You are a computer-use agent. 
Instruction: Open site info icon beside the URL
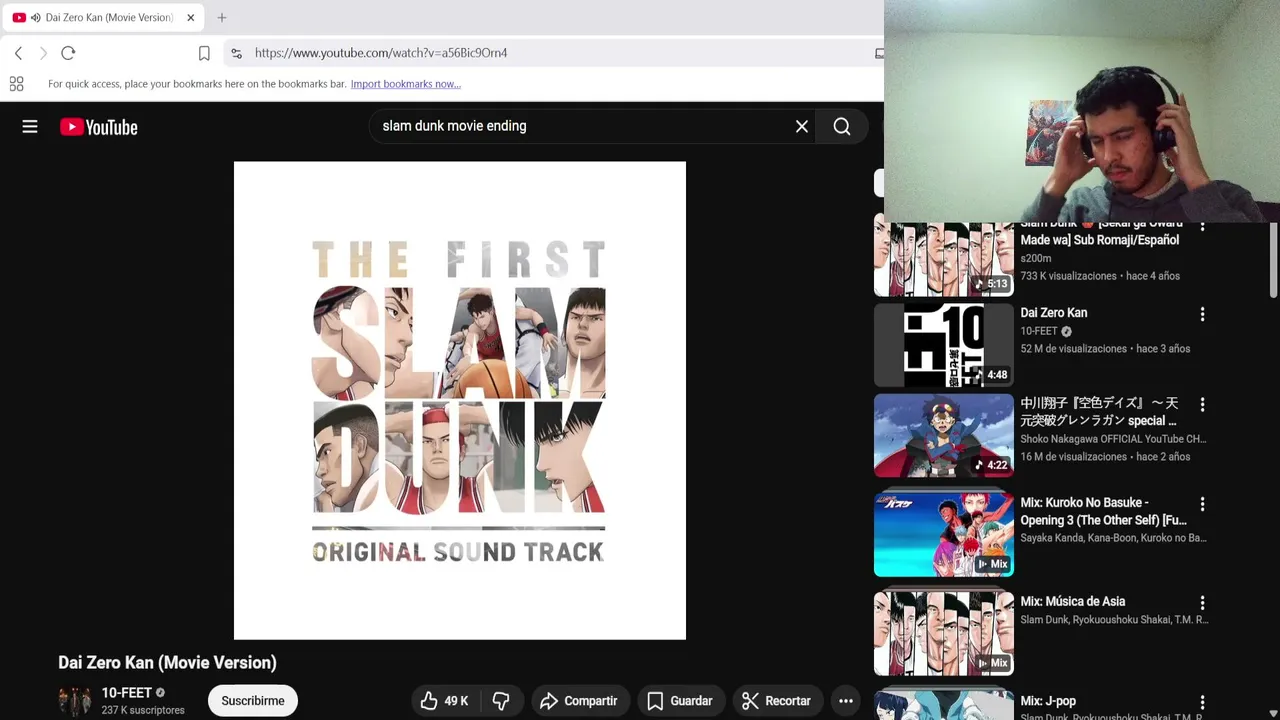(x=236, y=53)
